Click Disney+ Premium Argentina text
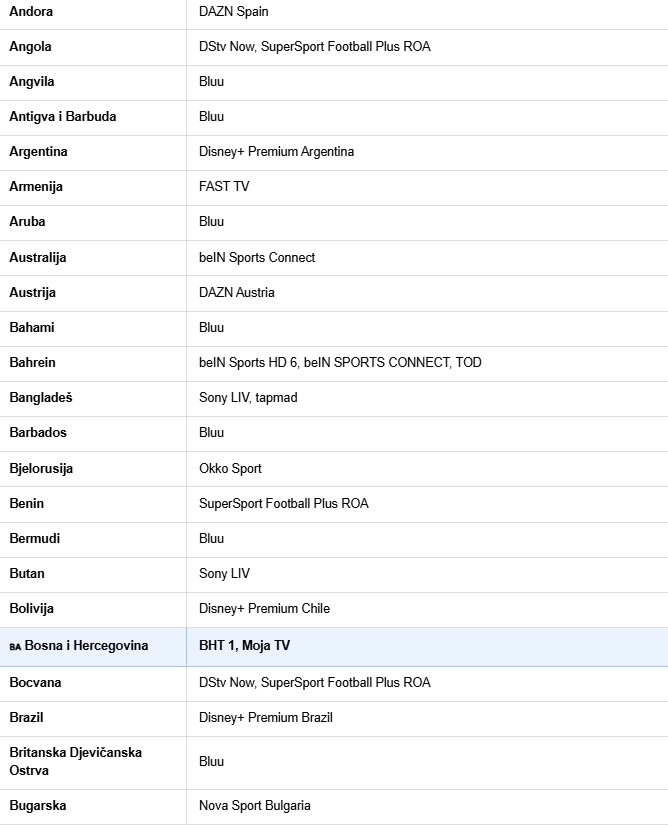Viewport: 668px width, 825px height. coord(276,152)
